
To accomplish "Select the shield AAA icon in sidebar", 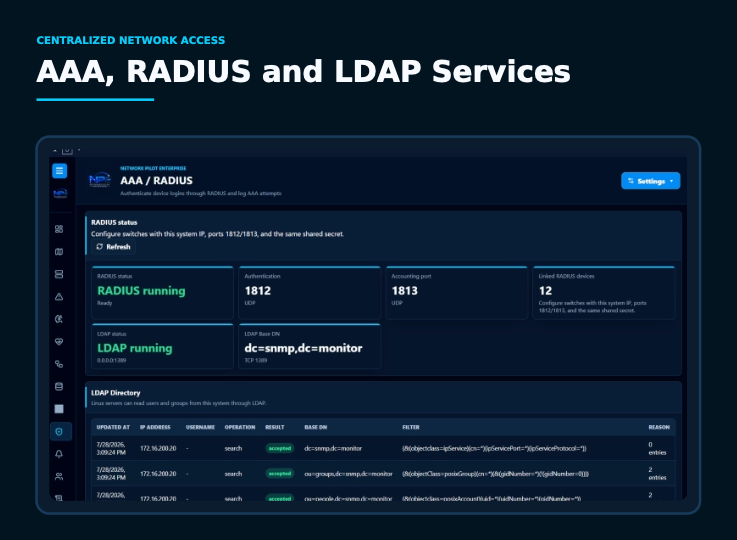I will 61,431.
